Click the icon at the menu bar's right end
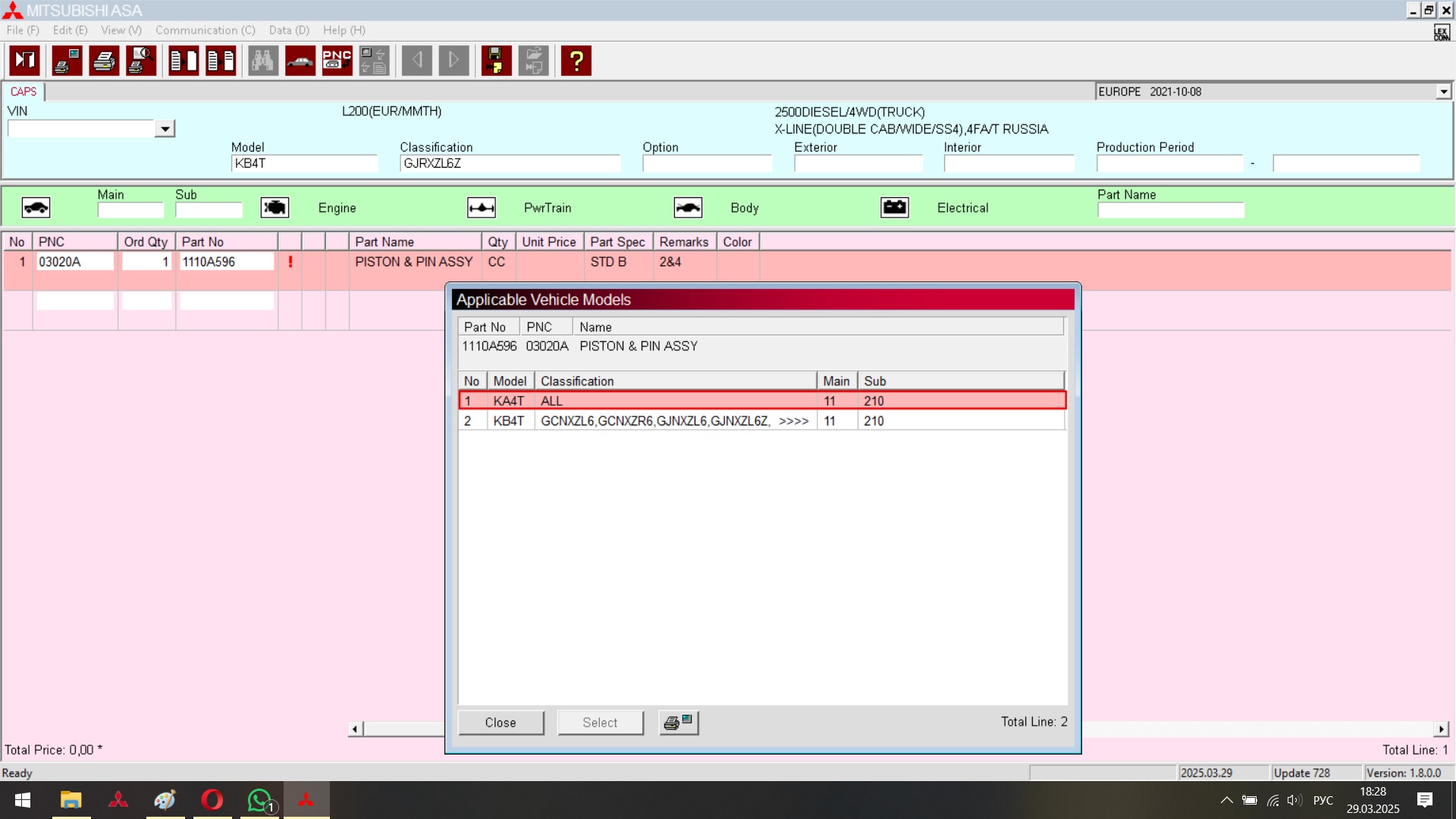 point(1442,32)
